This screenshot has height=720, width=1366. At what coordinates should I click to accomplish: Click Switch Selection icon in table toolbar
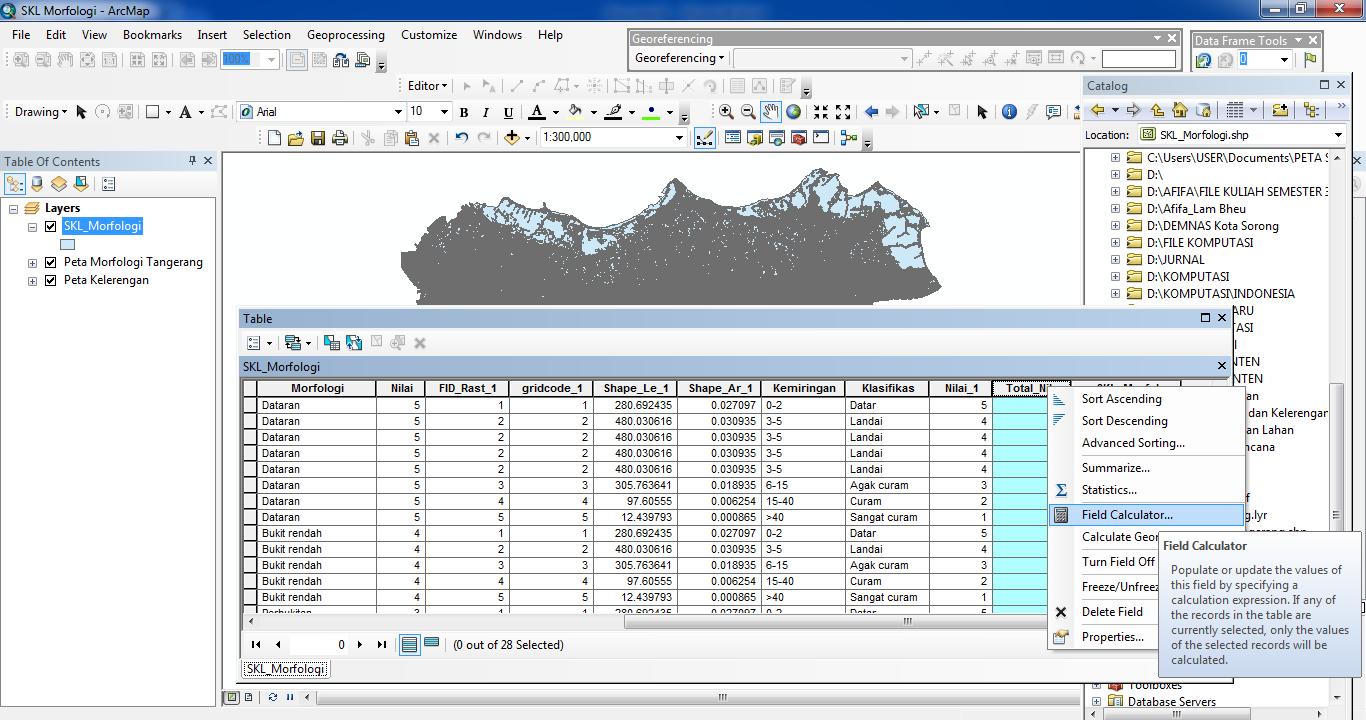(354, 343)
